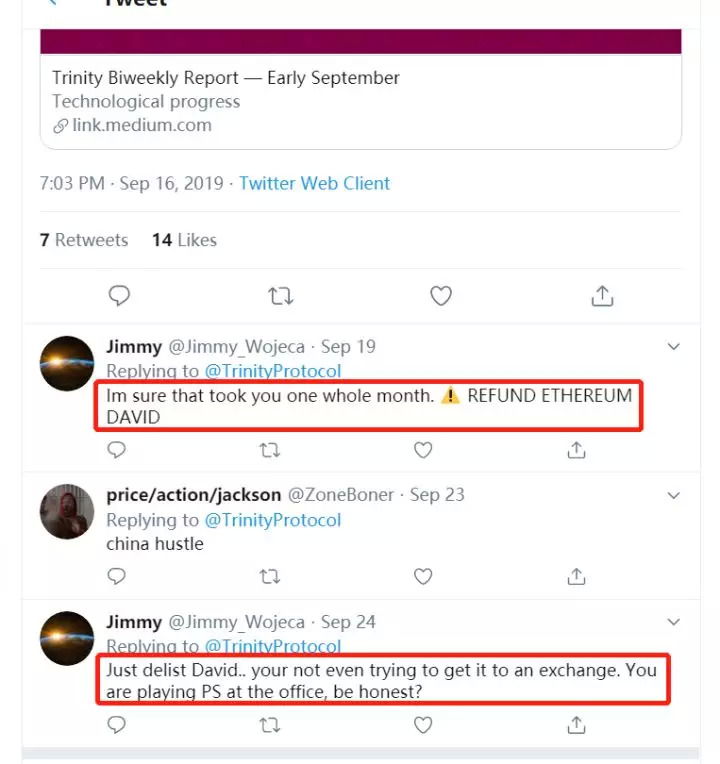
Task: View the 7 Retweets list
Action: [84, 240]
